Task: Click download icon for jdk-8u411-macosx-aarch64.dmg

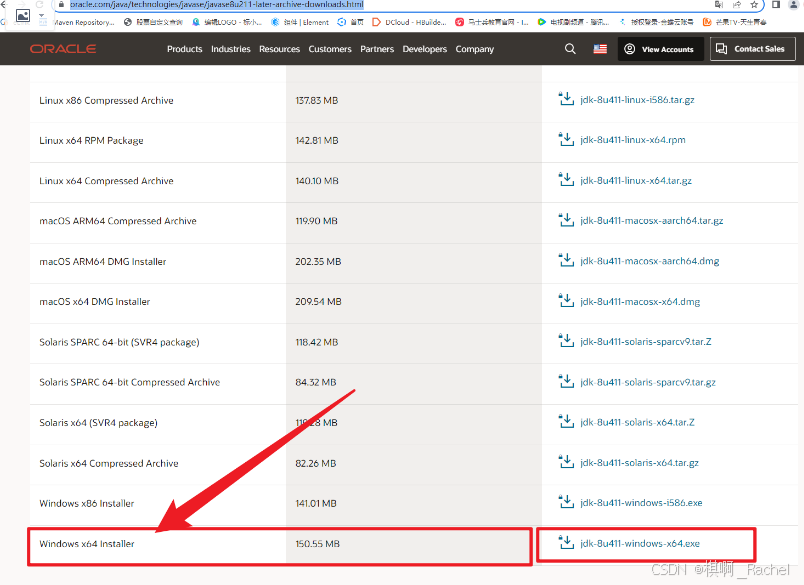Action: 566,260
